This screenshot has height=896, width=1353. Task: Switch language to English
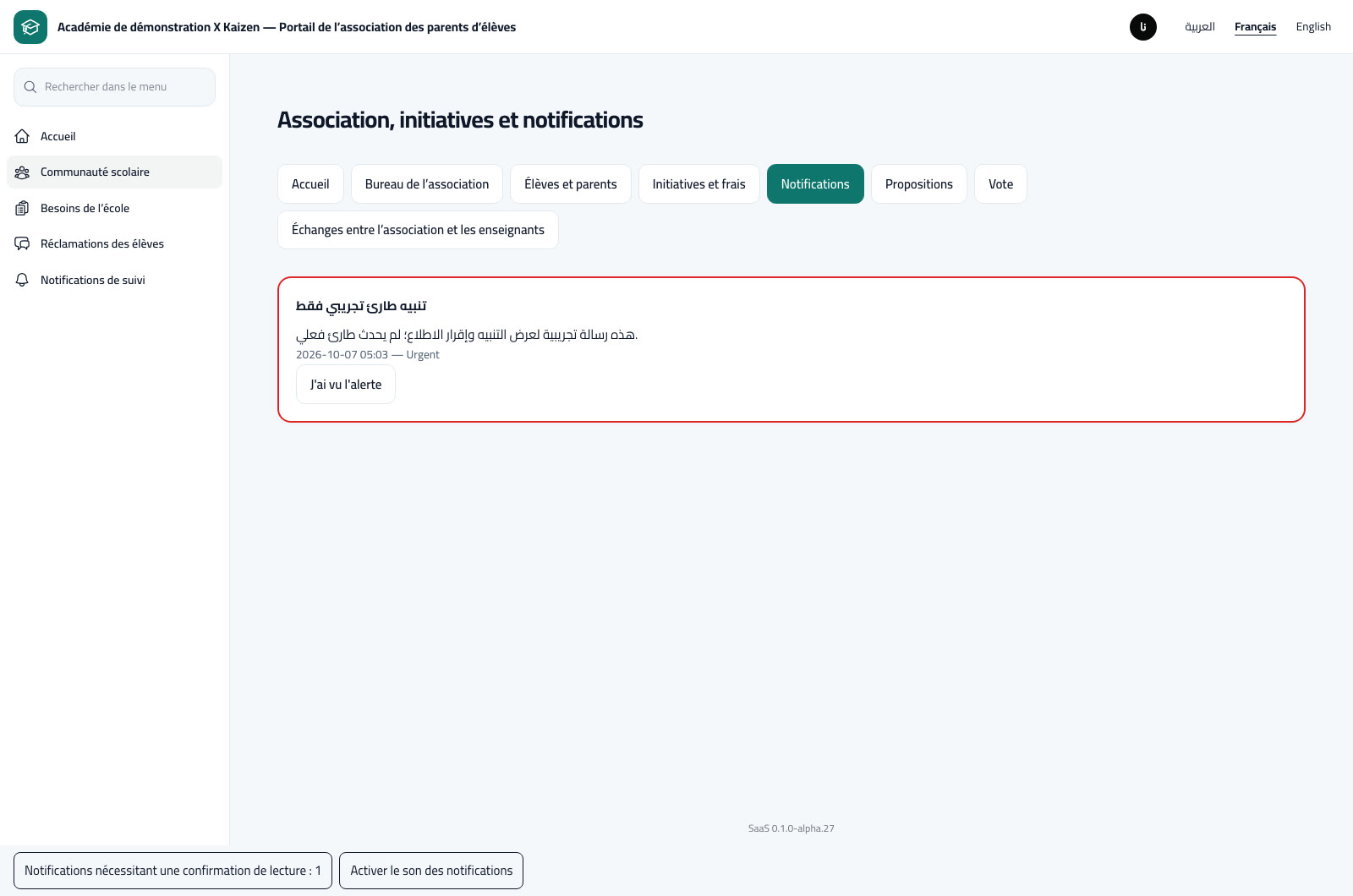1313,27
